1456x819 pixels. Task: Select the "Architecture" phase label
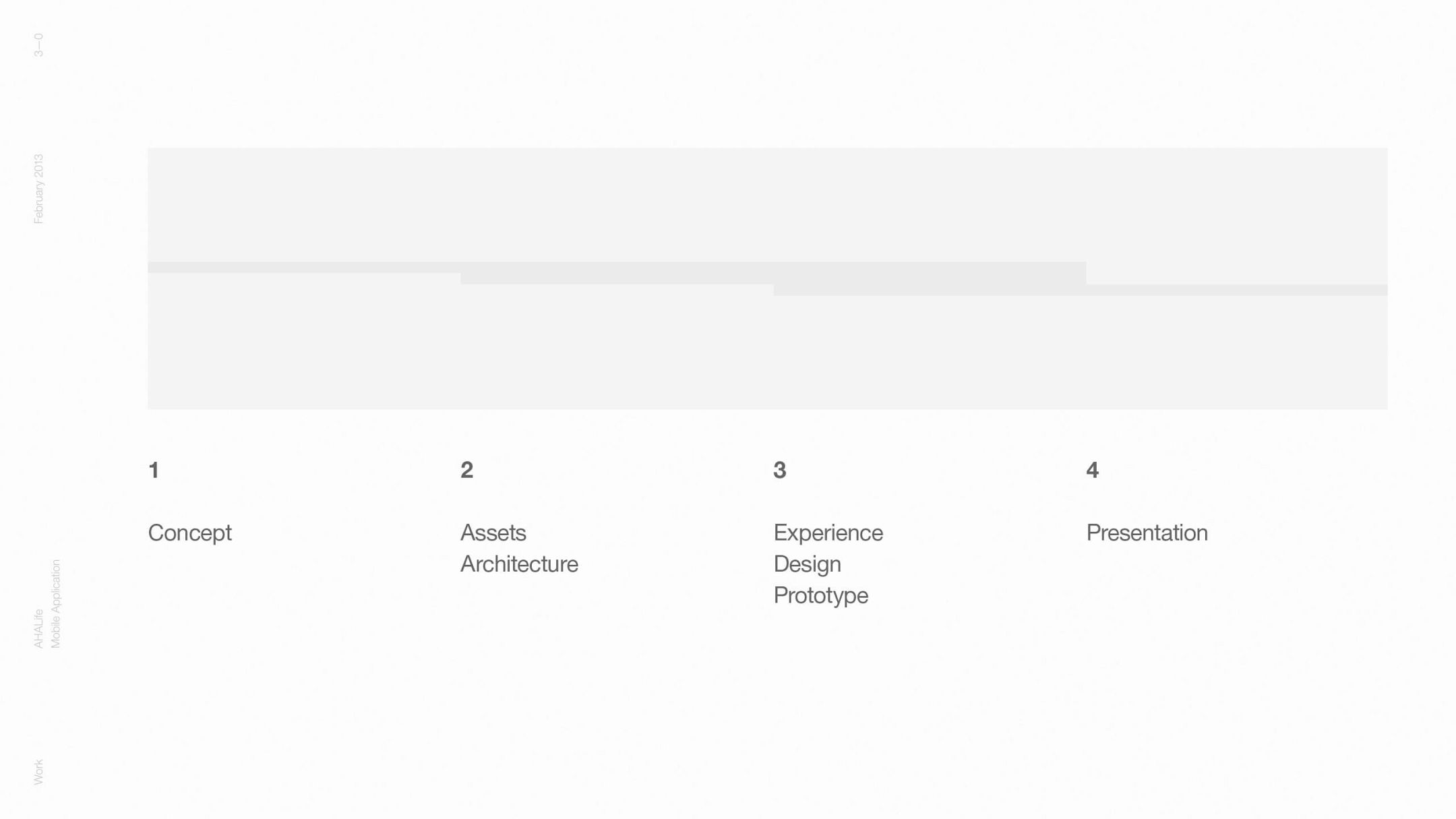point(519,564)
